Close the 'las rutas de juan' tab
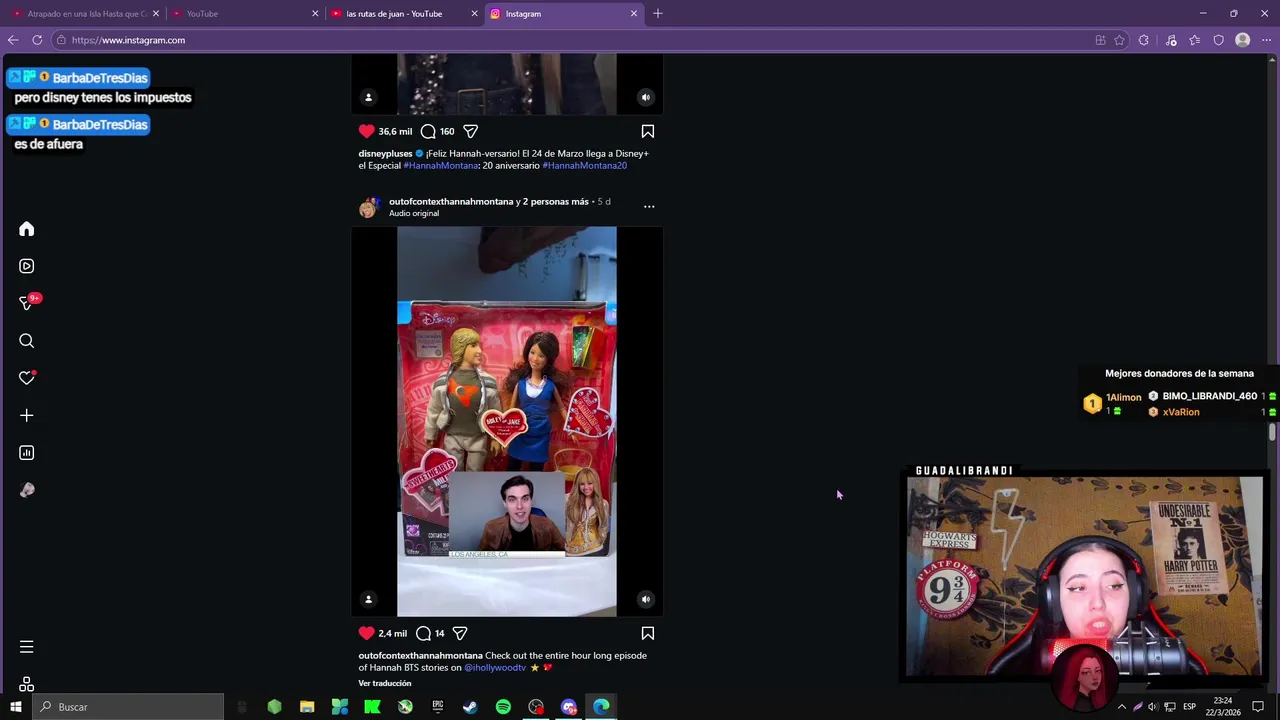Image resolution: width=1280 pixels, height=720 pixels. click(474, 14)
